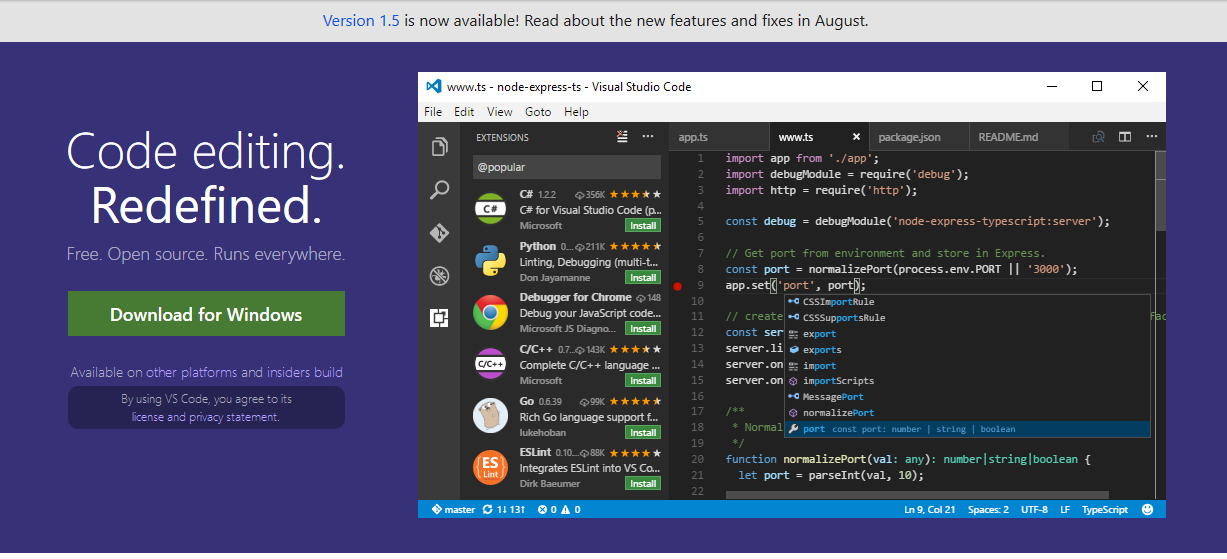Screen dimensions: 1227x559
Task: Click the Go gopher extension logo
Action: pos(490,415)
